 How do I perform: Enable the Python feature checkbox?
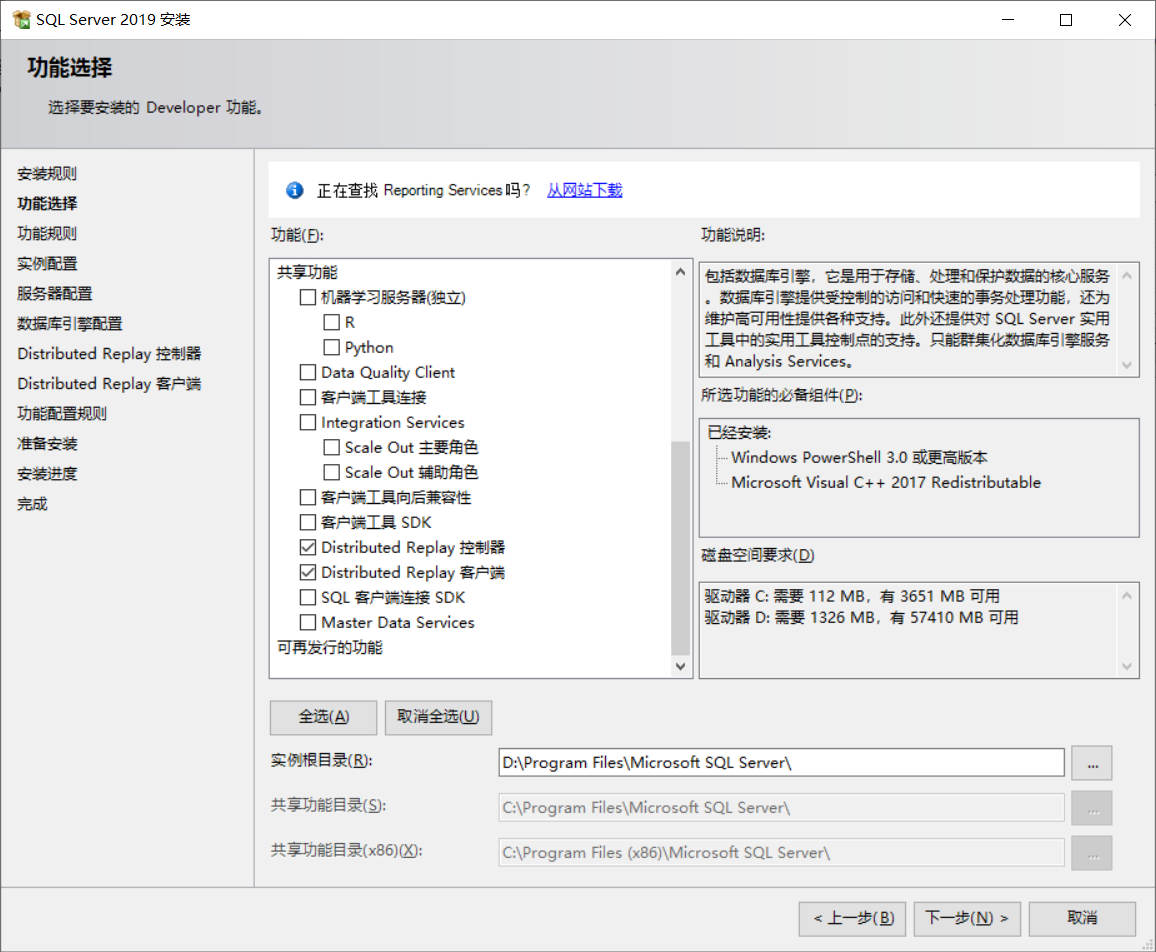point(332,347)
